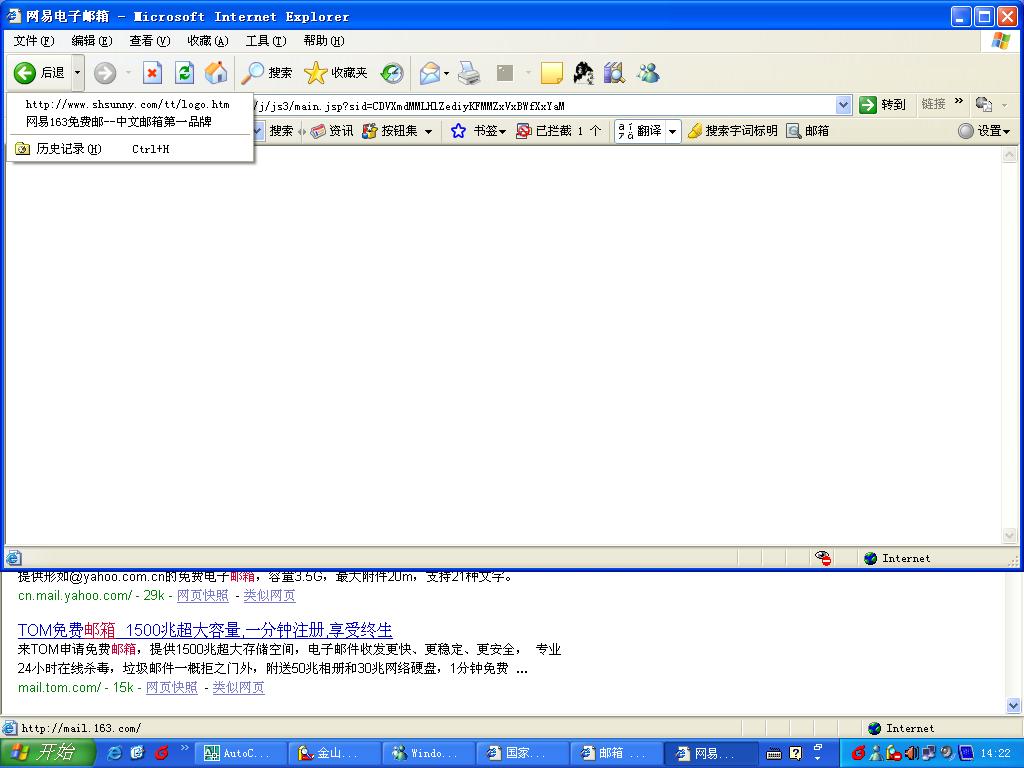Open TOM免费邮箱 link in back window
This screenshot has height=768, width=1024.
point(205,630)
